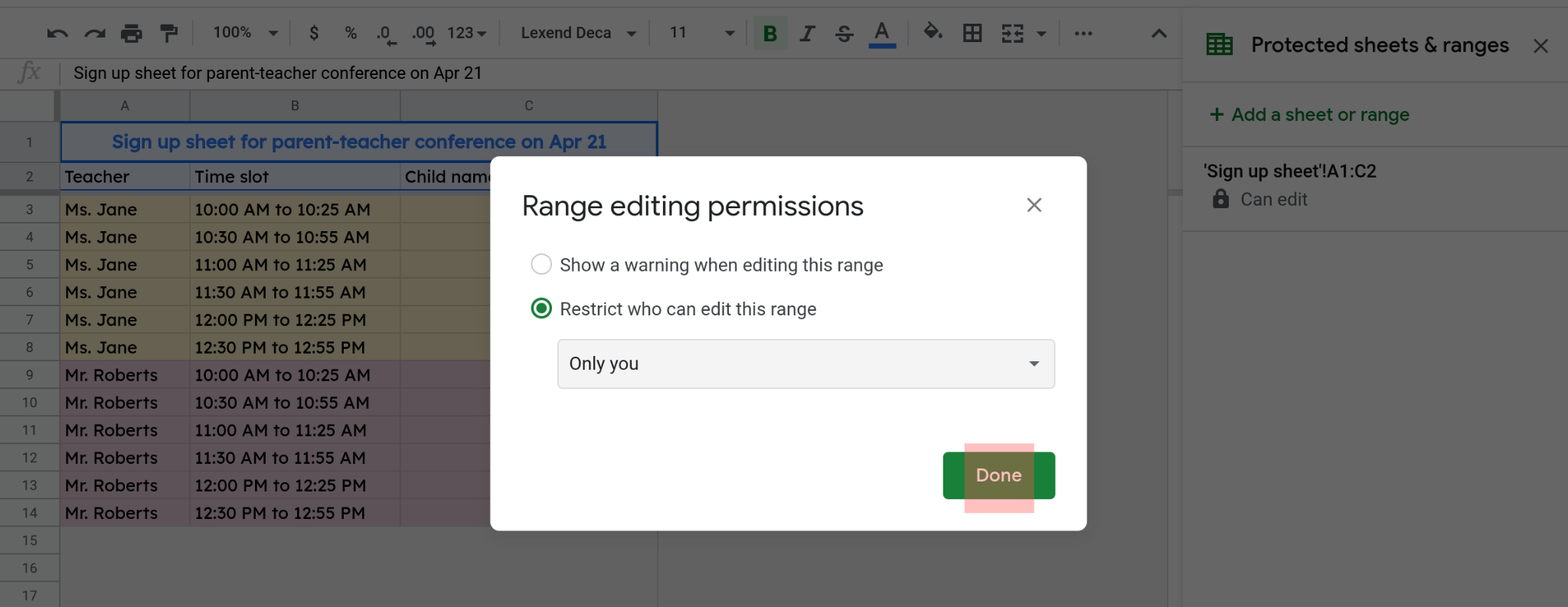Screen dimensions: 1568x607
Task: Collapse the toolbar with the up chevron
Action: click(1159, 33)
